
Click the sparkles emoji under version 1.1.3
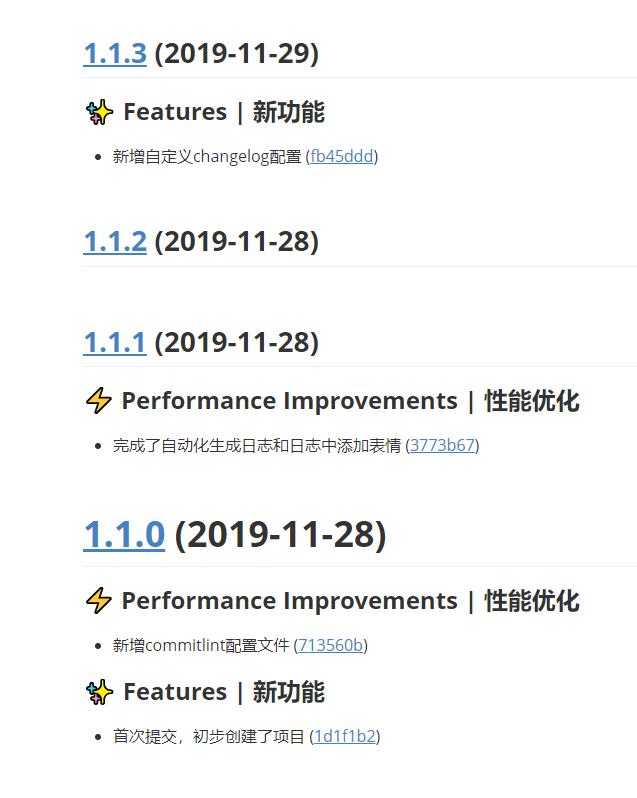(99, 112)
